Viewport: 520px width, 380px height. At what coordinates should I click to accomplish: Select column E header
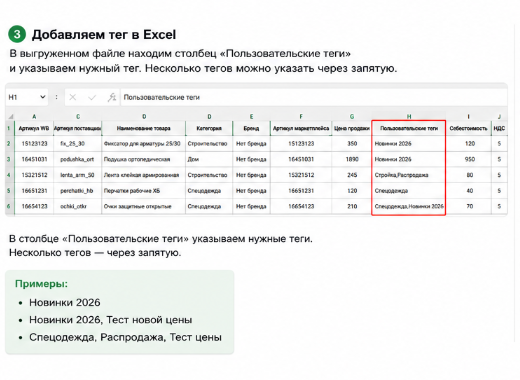click(x=251, y=116)
